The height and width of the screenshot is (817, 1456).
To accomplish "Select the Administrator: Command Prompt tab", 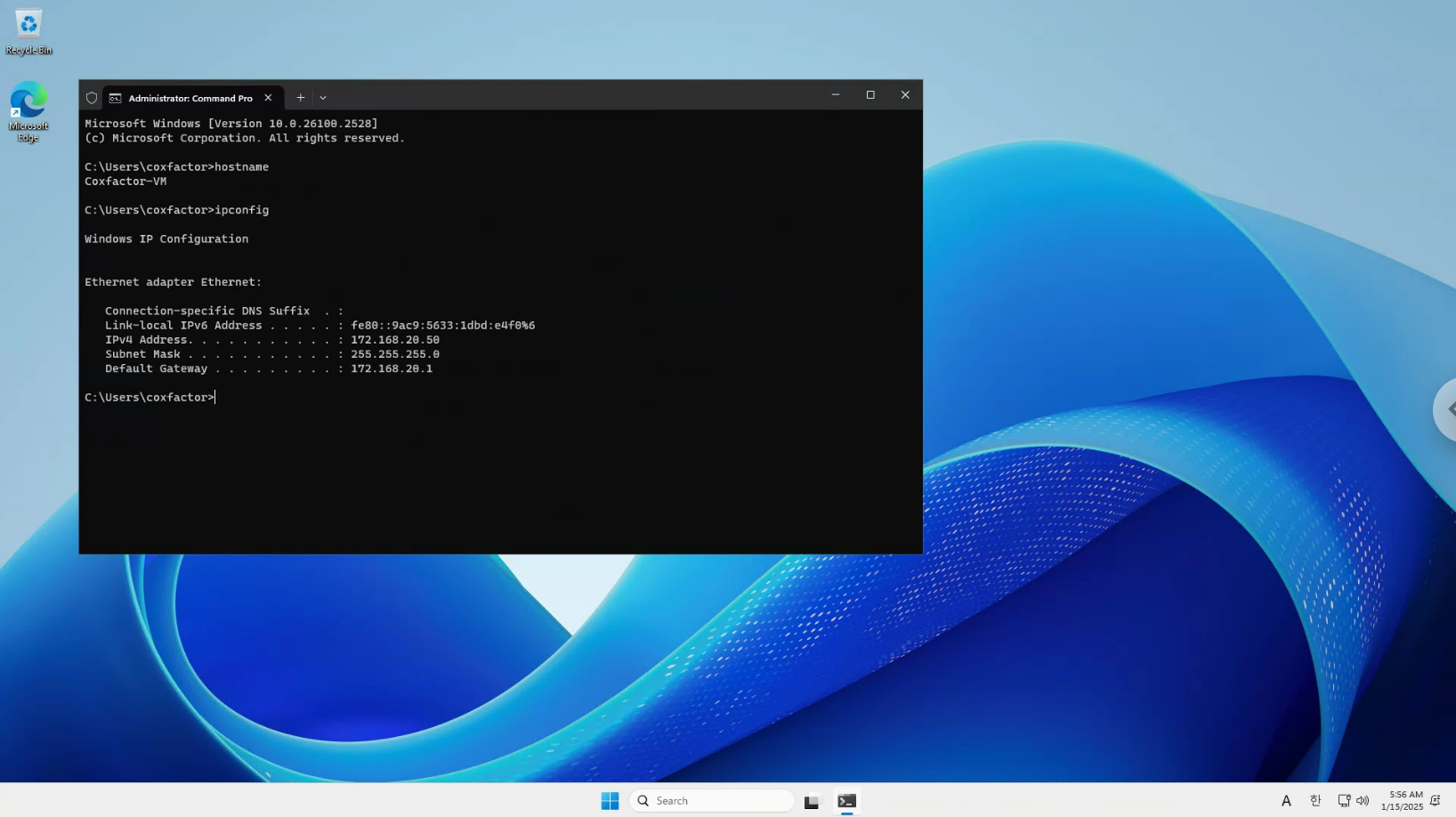I will click(190, 98).
